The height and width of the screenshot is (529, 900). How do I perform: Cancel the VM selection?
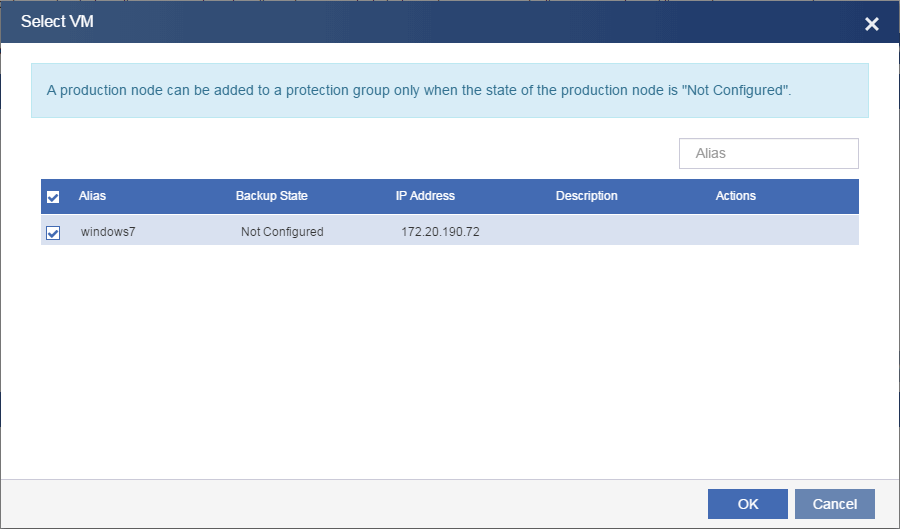pos(835,504)
